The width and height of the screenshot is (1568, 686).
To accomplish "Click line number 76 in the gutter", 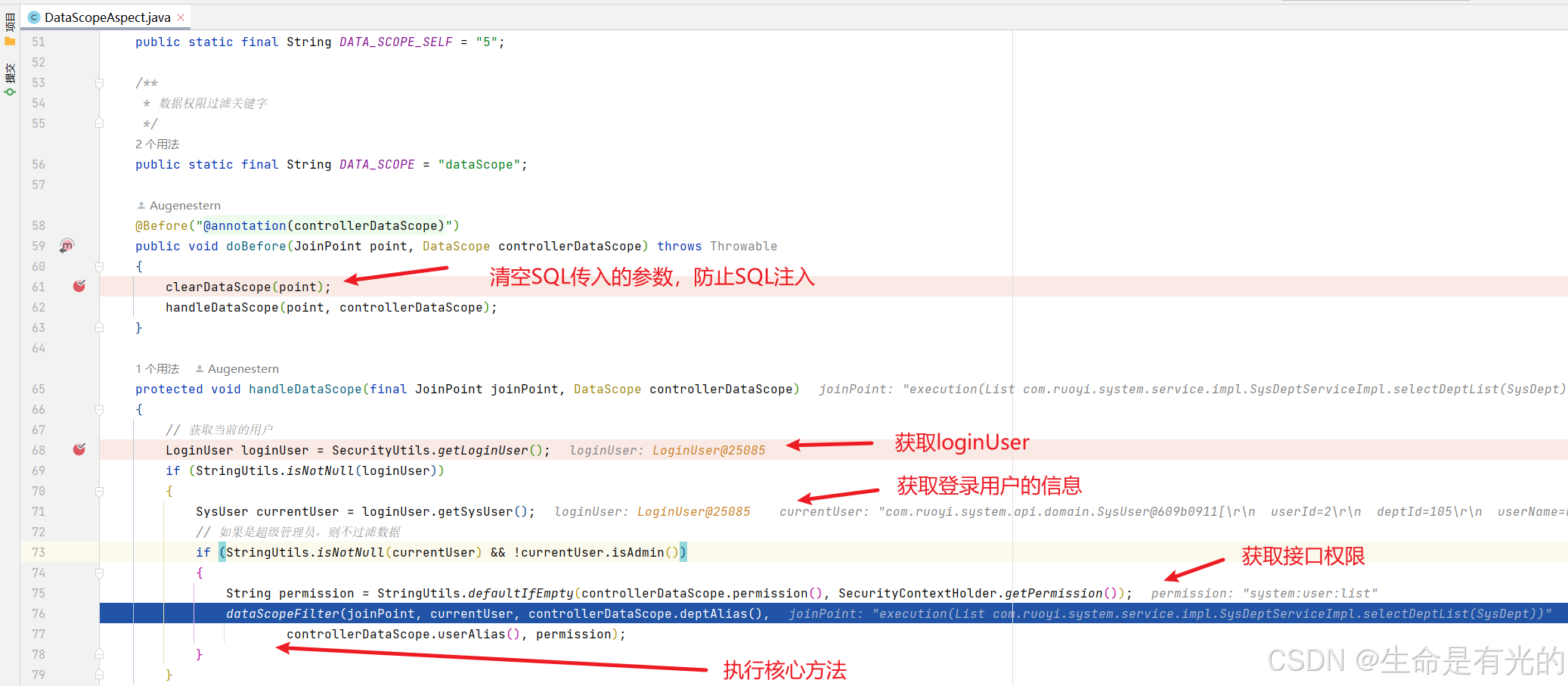I will coord(39,613).
